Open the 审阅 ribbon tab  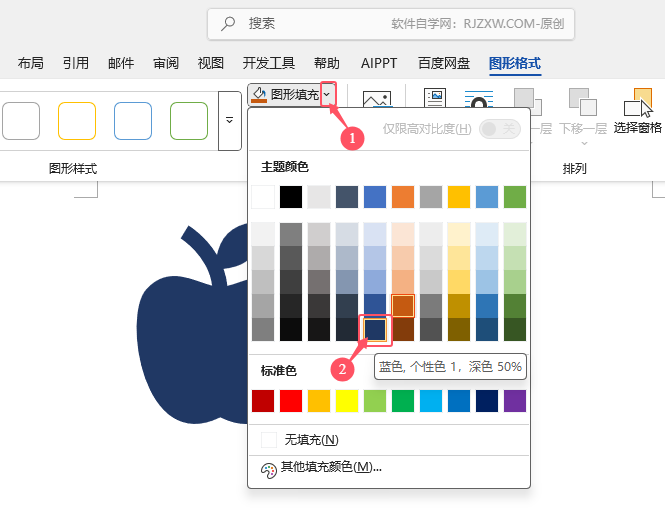[x=166, y=63]
